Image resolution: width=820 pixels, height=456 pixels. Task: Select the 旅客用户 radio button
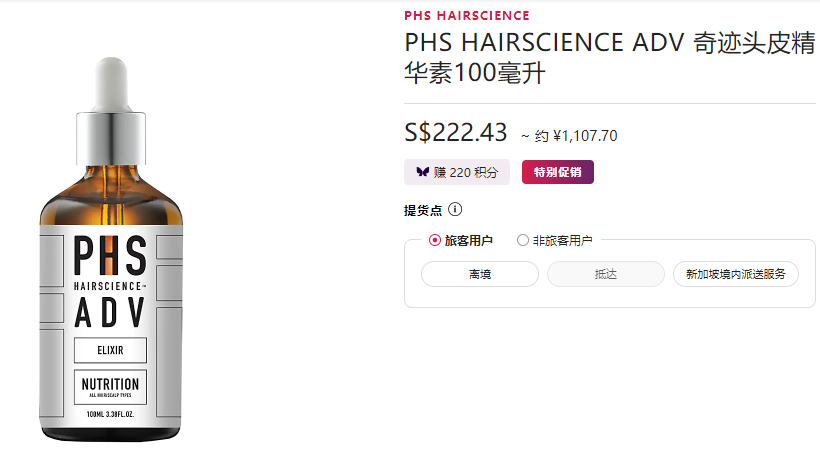tap(435, 241)
